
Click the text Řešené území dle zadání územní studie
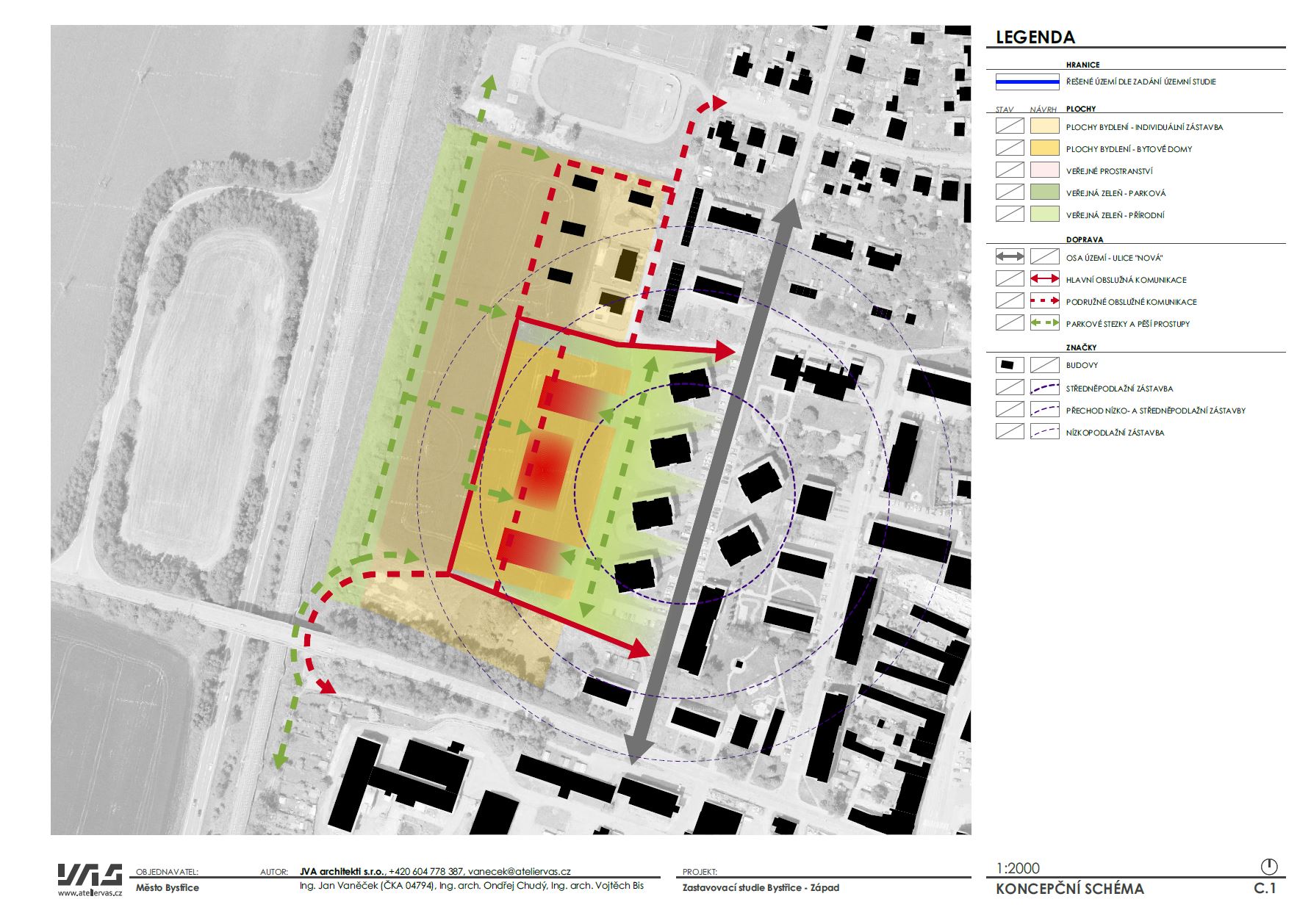pyautogui.click(x=1141, y=82)
